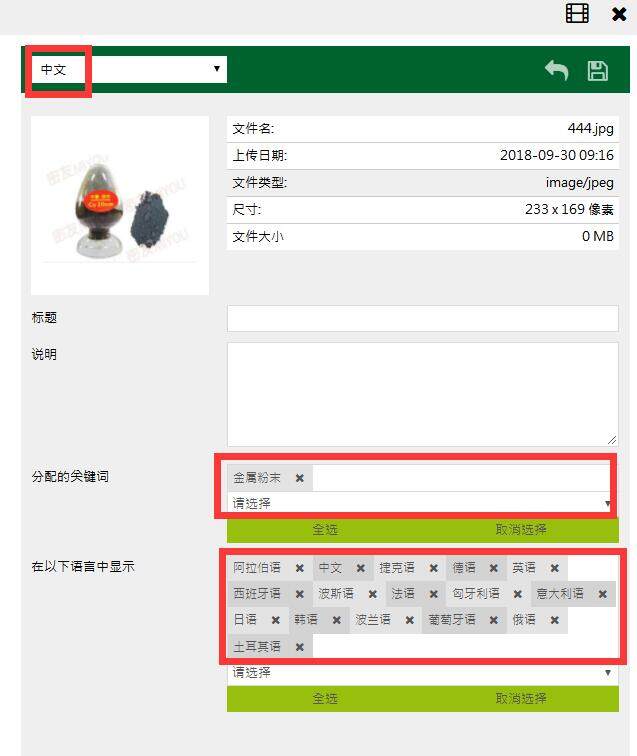Click the green undo arrow icon
This screenshot has width=637, height=756.
click(557, 70)
